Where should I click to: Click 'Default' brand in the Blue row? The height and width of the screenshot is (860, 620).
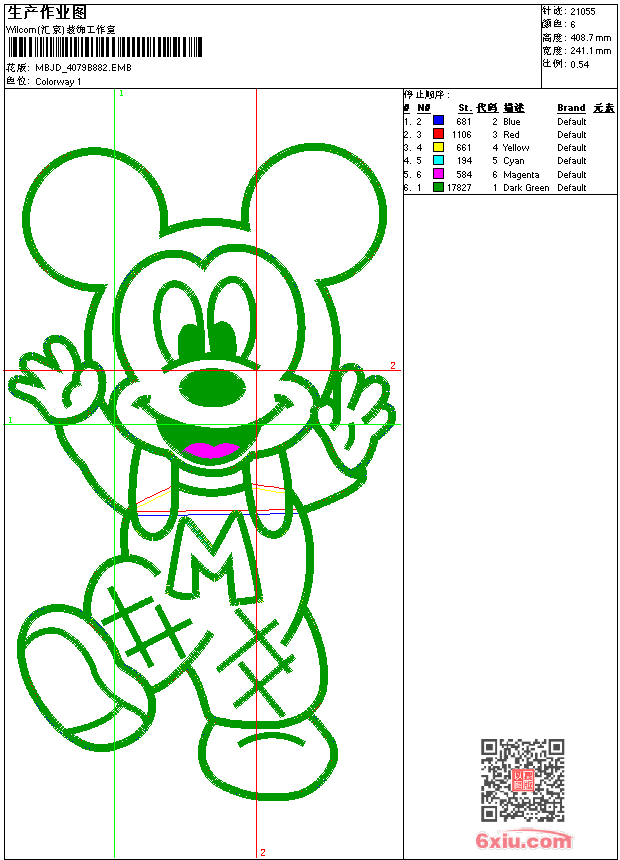[571, 122]
